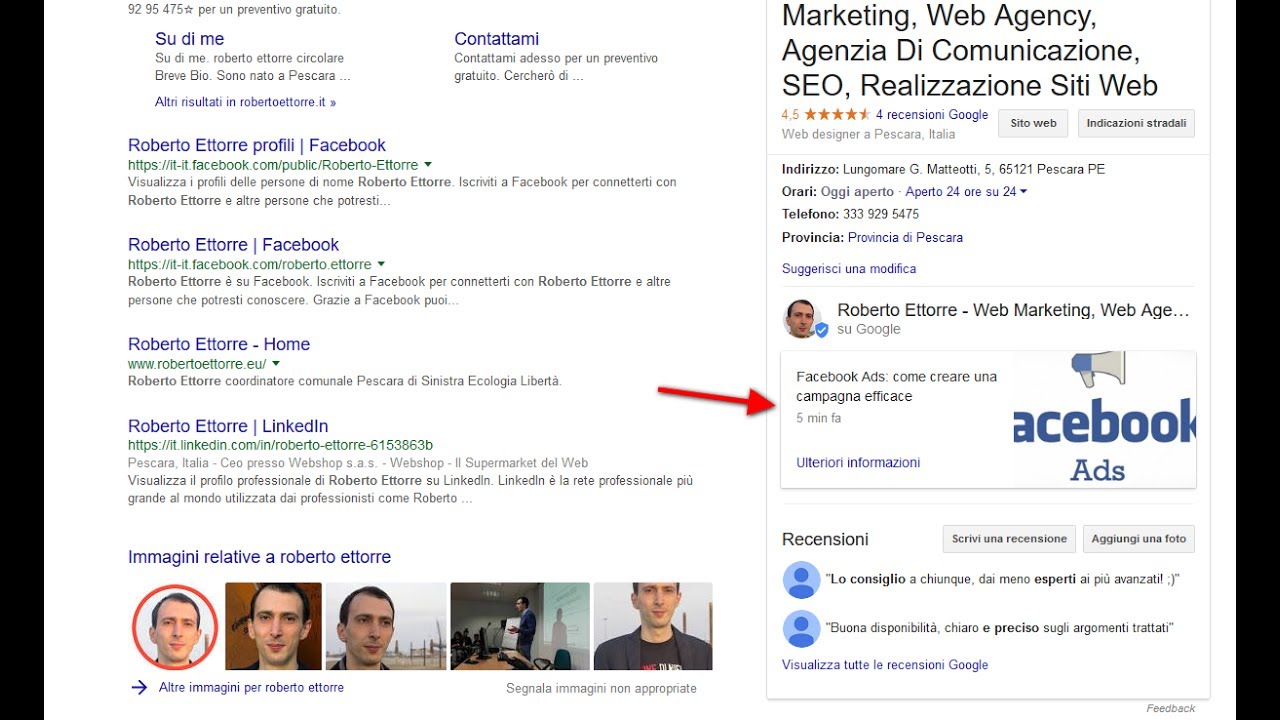Open the red-circled round portrait image
This screenshot has width=1280, height=720.
tap(175, 627)
